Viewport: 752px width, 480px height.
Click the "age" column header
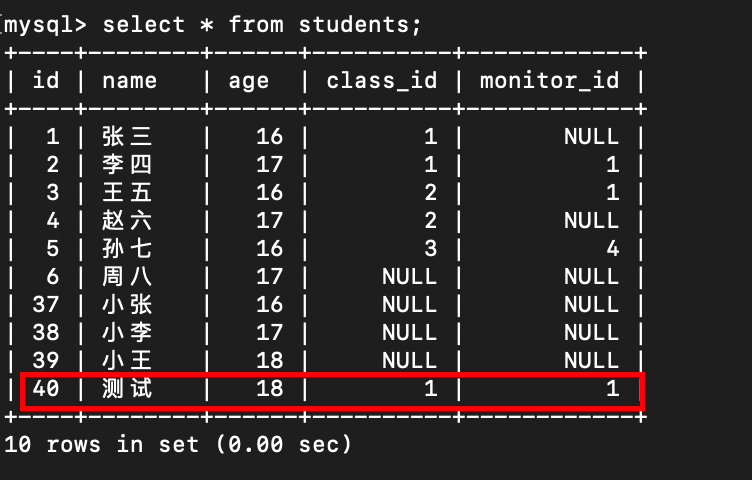[248, 80]
